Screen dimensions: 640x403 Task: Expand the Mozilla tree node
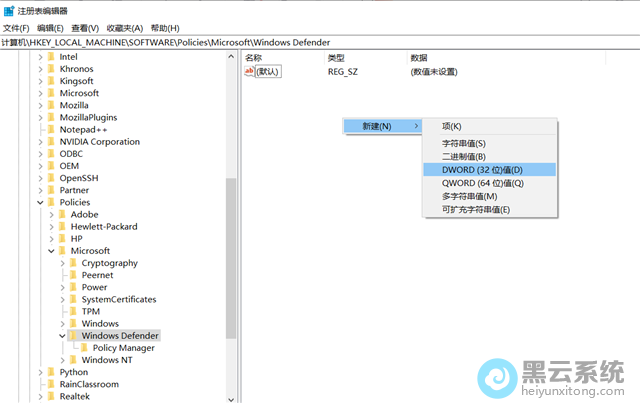point(39,105)
